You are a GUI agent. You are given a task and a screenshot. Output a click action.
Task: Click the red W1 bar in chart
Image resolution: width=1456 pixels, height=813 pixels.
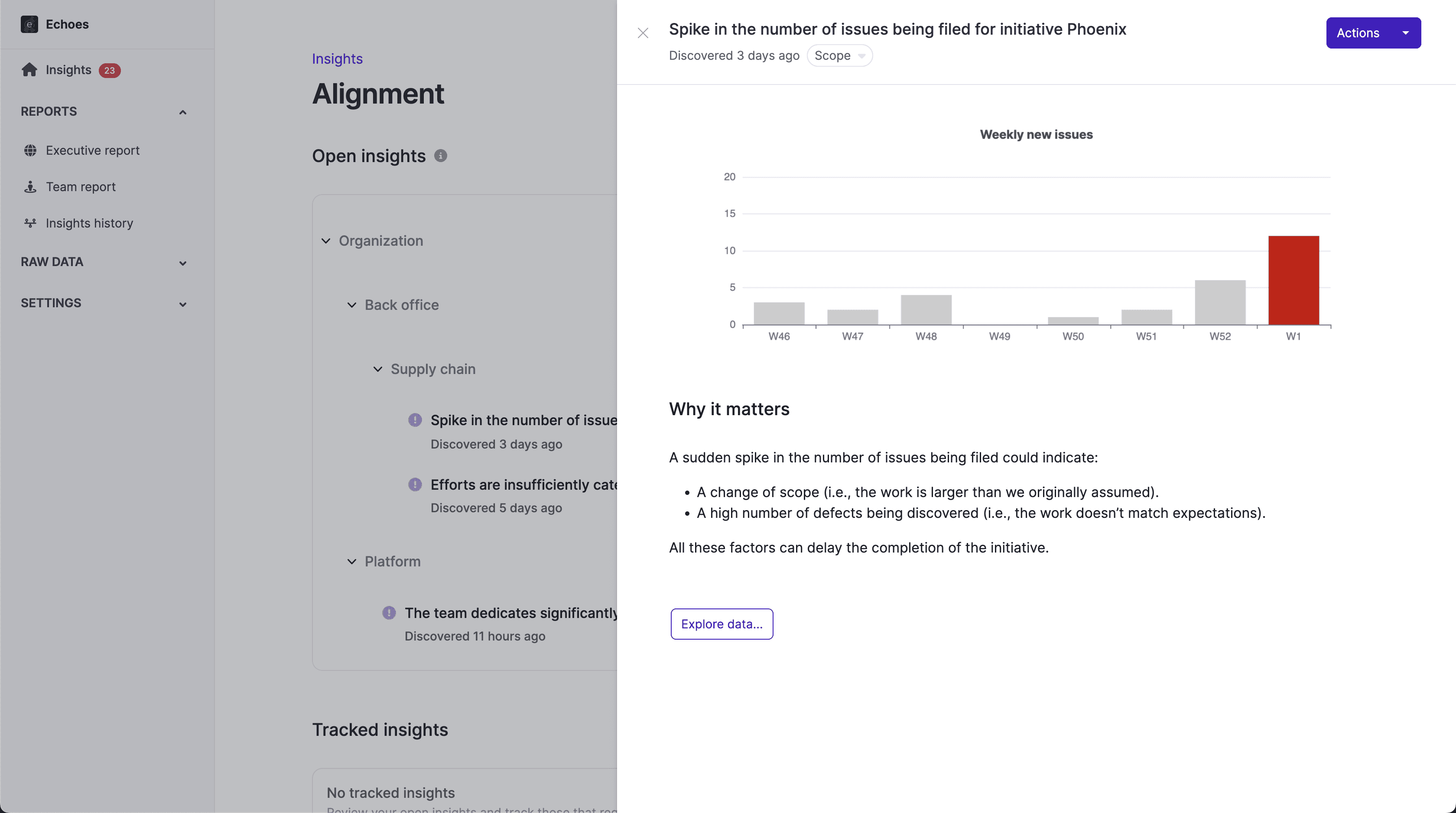click(x=1293, y=280)
